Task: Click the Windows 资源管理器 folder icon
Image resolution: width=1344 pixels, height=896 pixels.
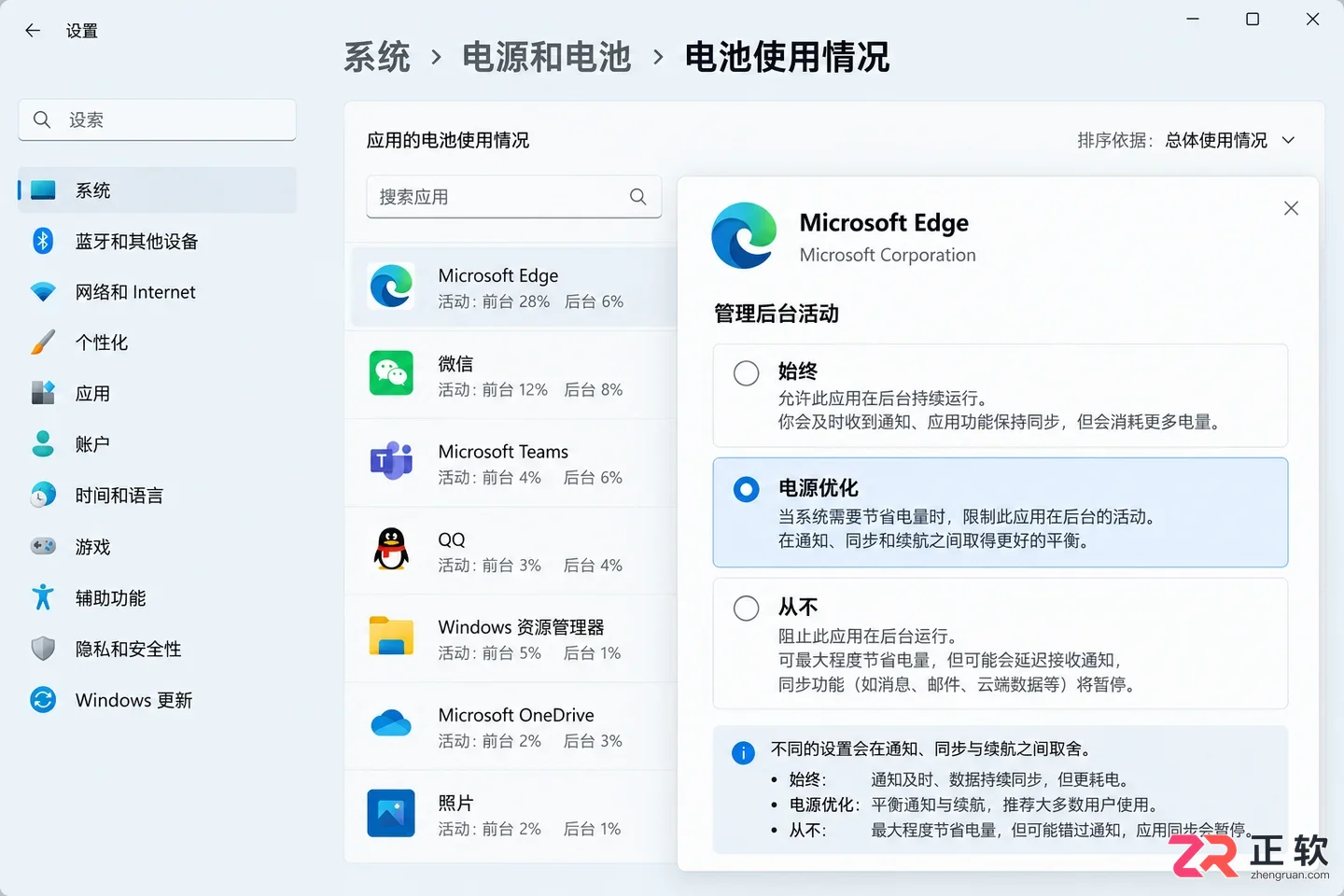Action: pyautogui.click(x=391, y=637)
